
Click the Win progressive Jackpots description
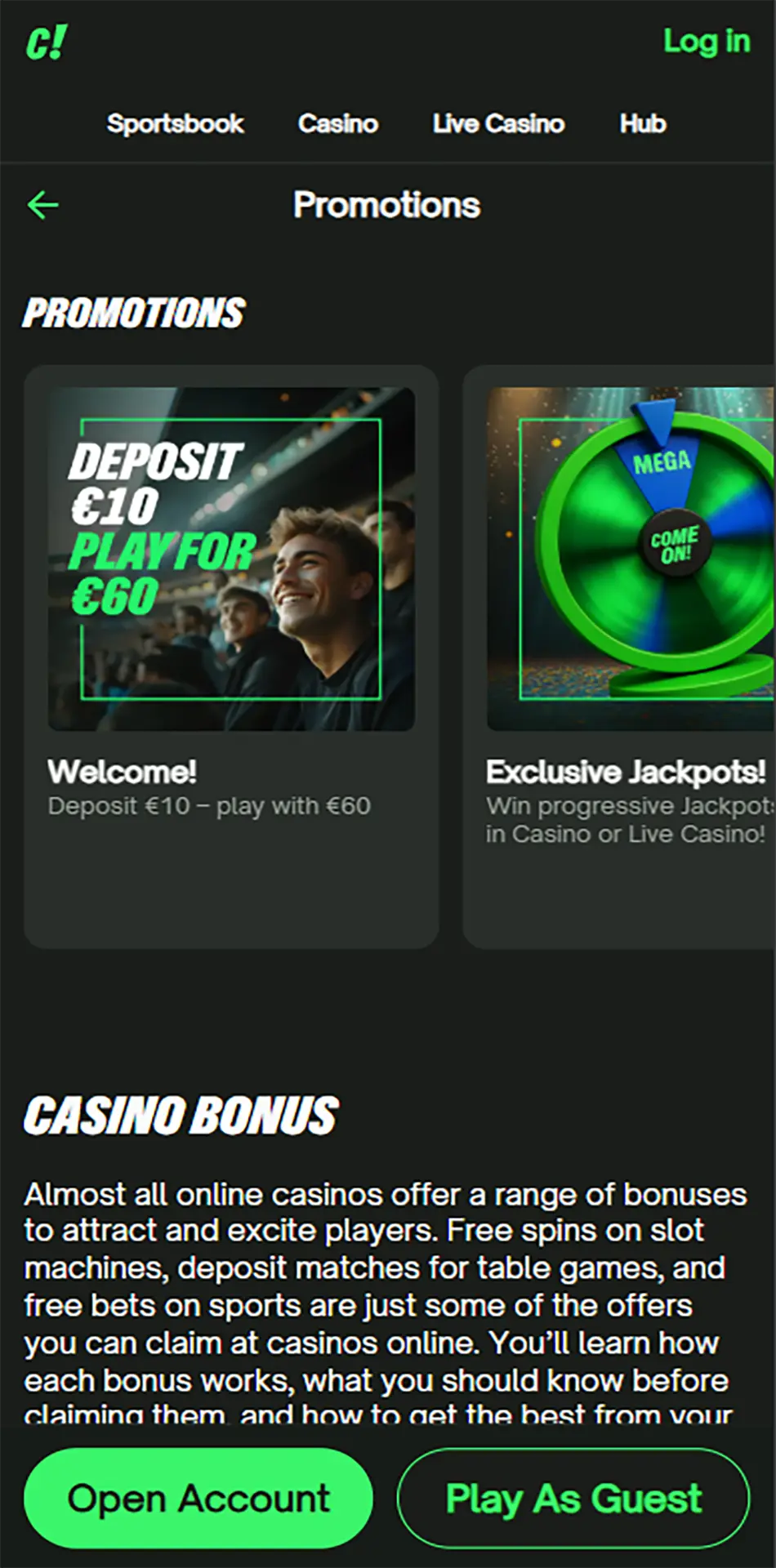[629, 820]
